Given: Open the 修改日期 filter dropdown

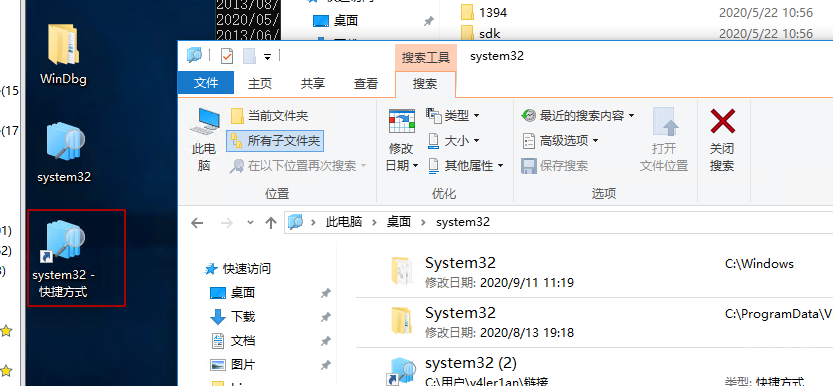Looking at the screenshot, I should coord(401,140).
